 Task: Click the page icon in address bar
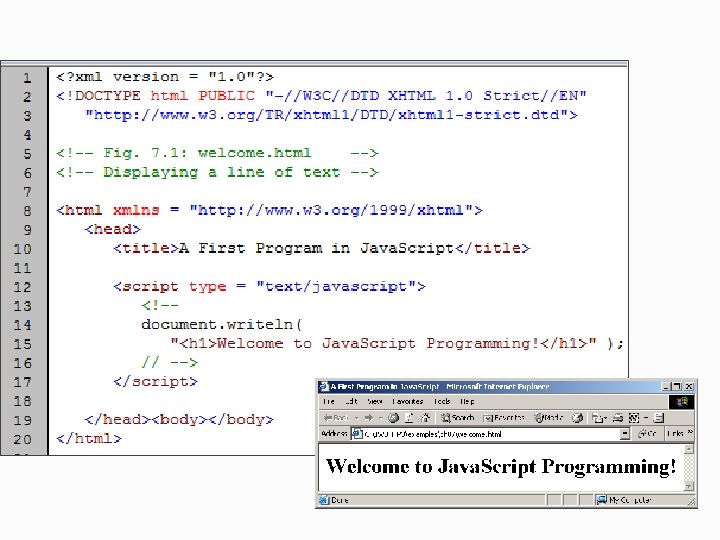pyautogui.click(x=357, y=434)
